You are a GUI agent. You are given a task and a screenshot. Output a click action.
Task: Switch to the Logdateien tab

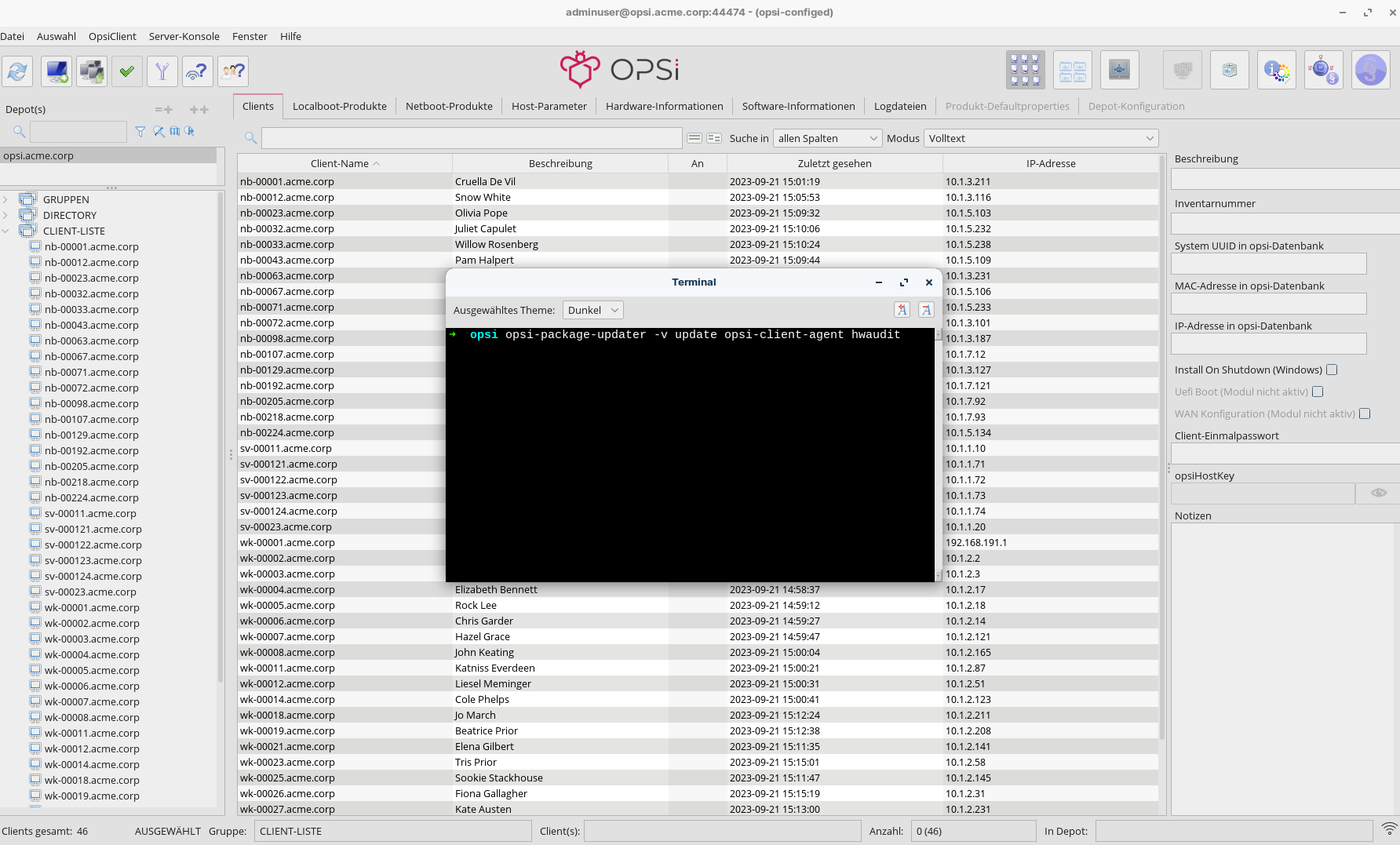[900, 106]
